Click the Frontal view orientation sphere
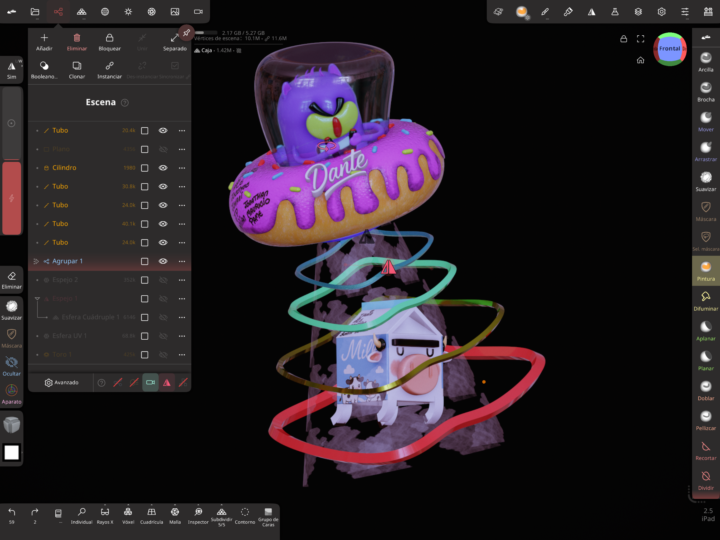This screenshot has width=720, height=540. point(670,49)
